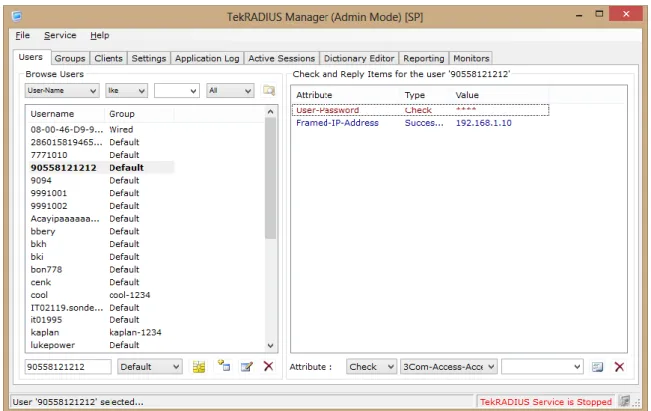The image size is (651, 411).
Task: Open the 'like' operator dropdown
Action: (126, 91)
